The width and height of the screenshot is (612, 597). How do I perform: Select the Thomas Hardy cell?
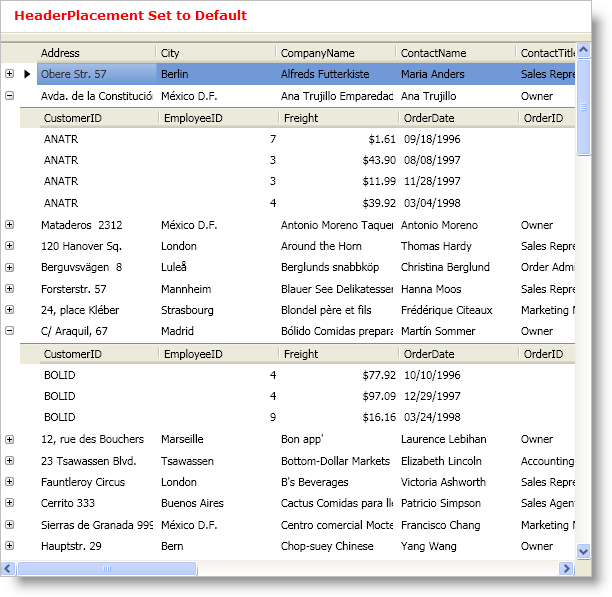pyautogui.click(x=455, y=246)
